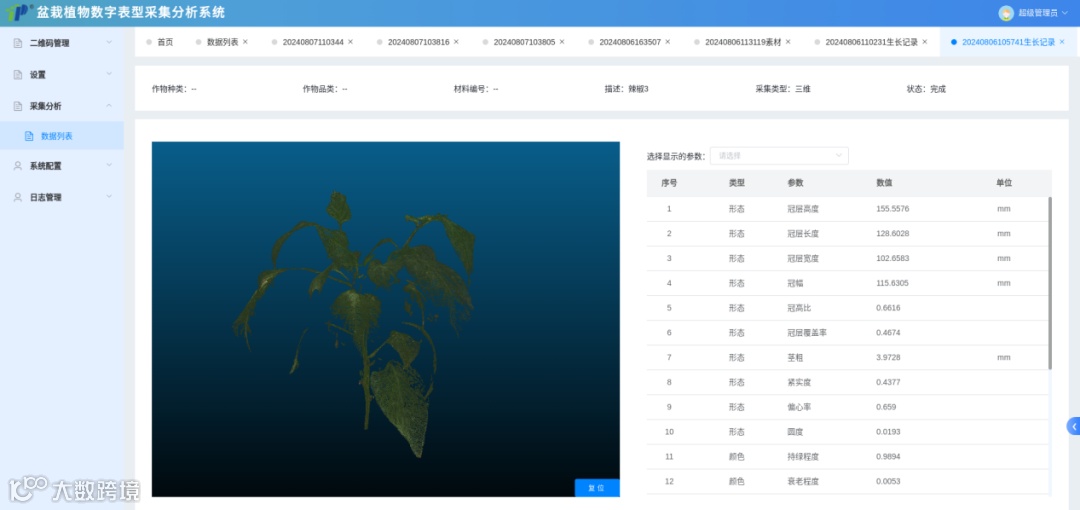The height and width of the screenshot is (510, 1080).
Task: Click the 偏心率 parameter cell
Action: 799,407
